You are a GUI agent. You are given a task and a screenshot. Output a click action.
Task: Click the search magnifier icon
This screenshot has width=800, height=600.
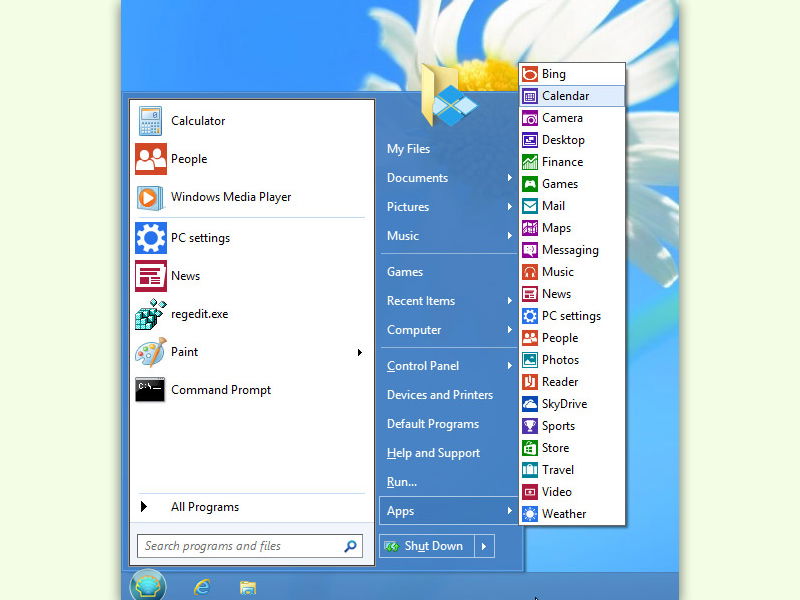point(351,546)
